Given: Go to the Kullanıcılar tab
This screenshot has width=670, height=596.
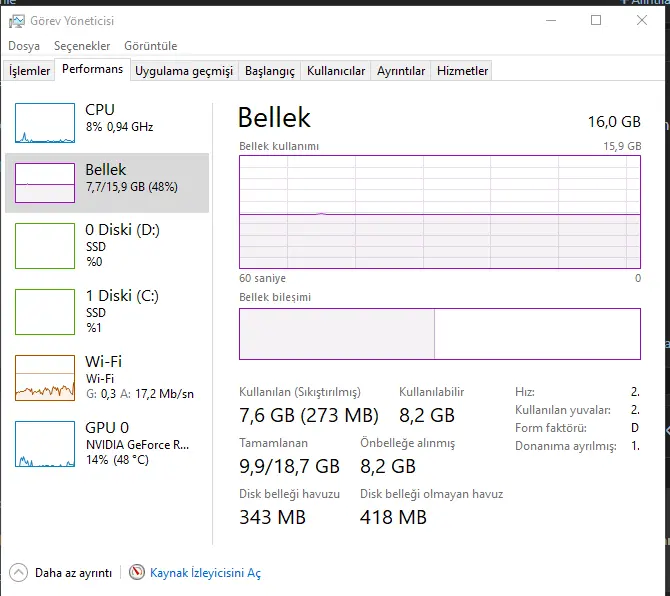Looking at the screenshot, I should (x=336, y=70).
